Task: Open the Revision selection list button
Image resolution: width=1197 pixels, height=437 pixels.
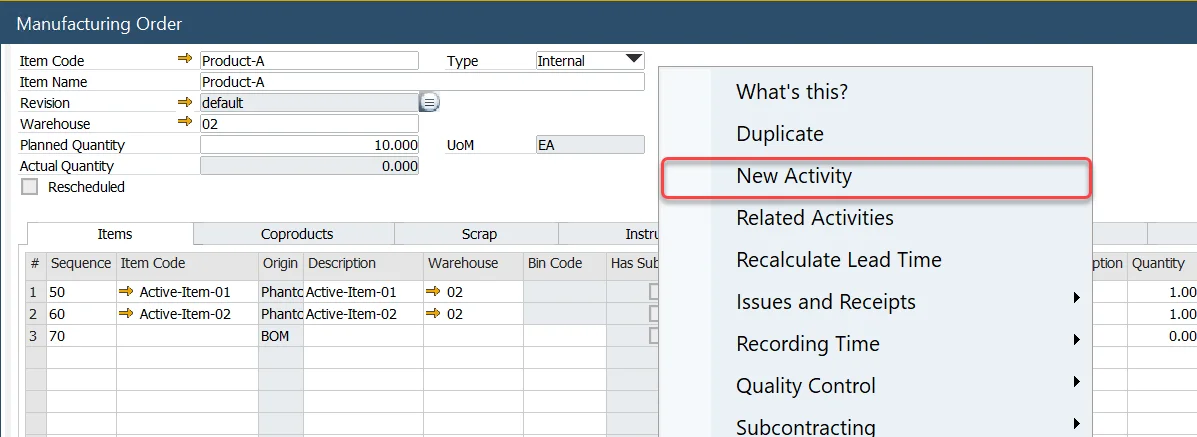Action: coord(429,102)
